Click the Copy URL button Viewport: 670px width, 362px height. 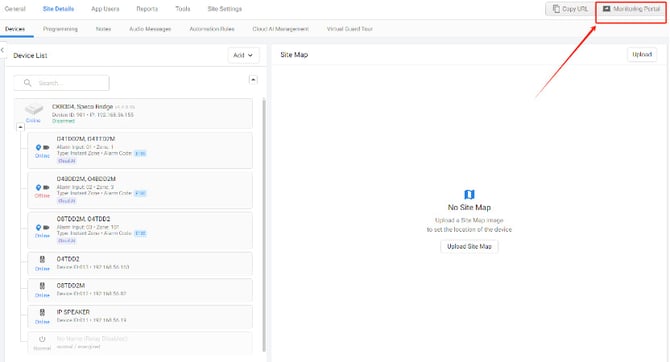pyautogui.click(x=570, y=9)
